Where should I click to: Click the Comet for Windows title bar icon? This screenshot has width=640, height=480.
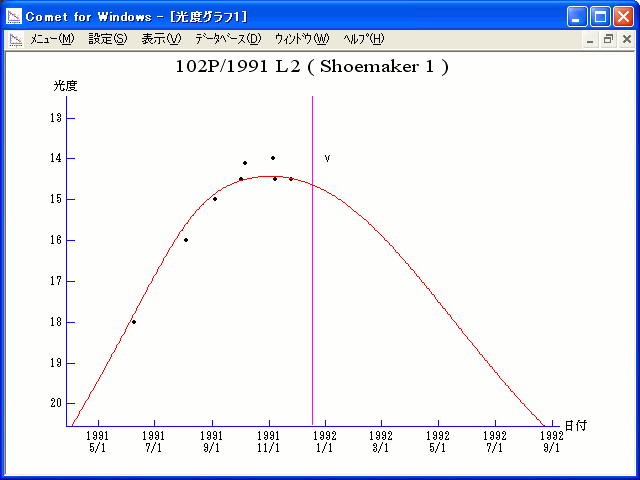coord(14,16)
